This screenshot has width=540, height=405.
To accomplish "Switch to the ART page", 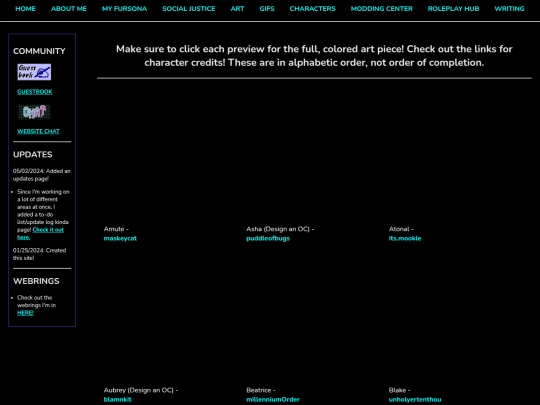I will pos(237,9).
